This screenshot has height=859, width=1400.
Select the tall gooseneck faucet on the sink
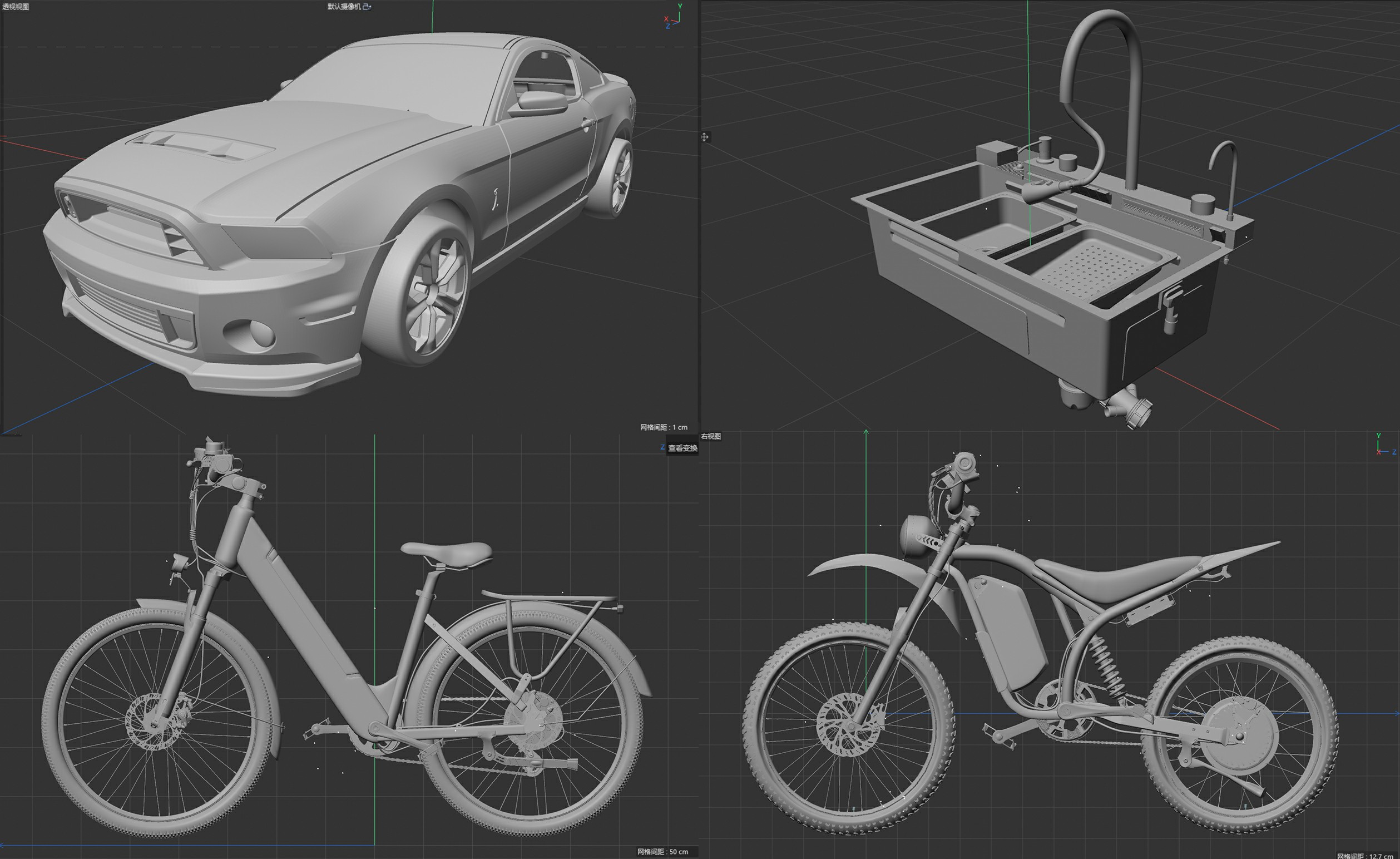tap(1102, 97)
